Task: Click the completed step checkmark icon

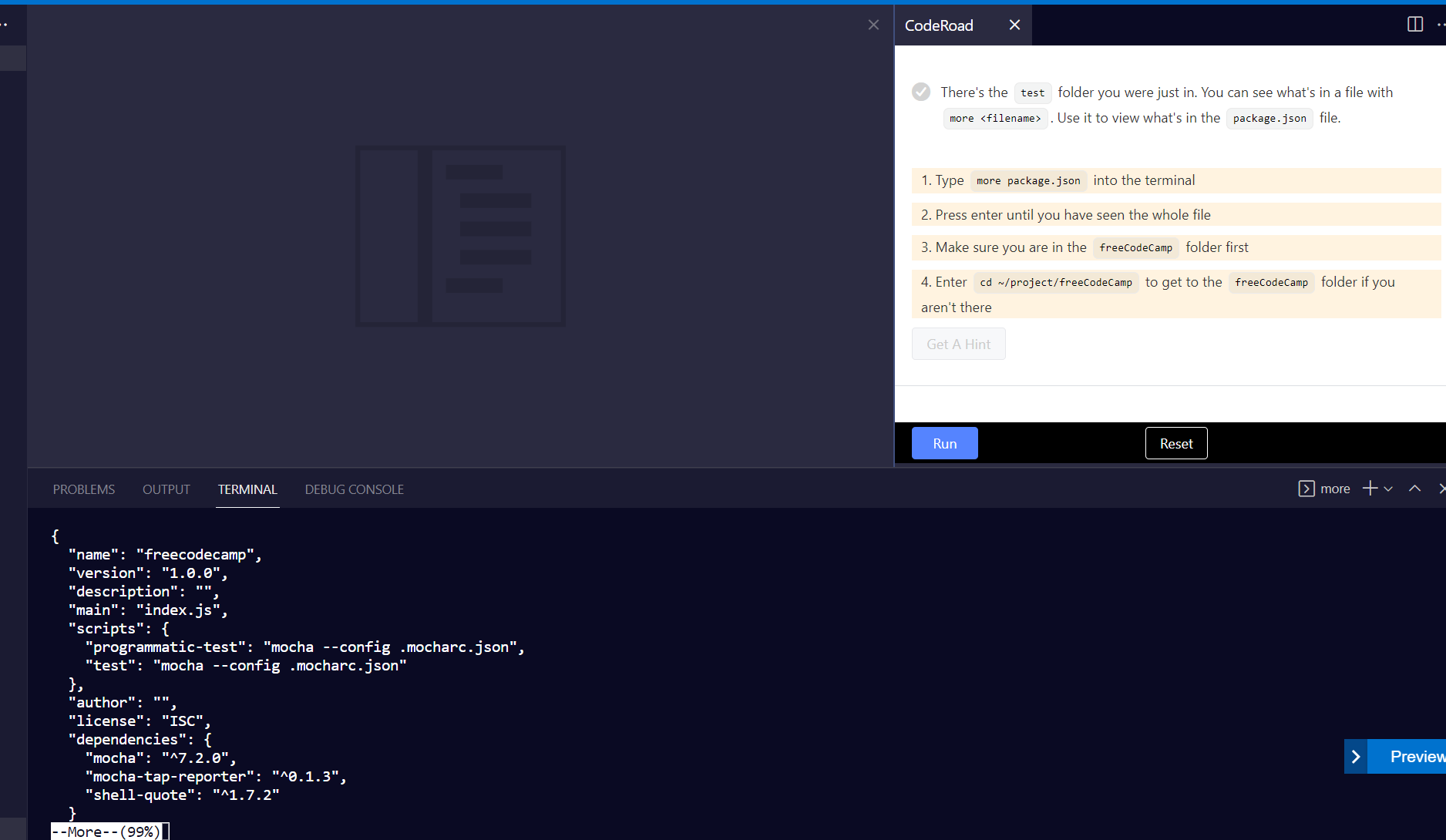Action: (921, 92)
